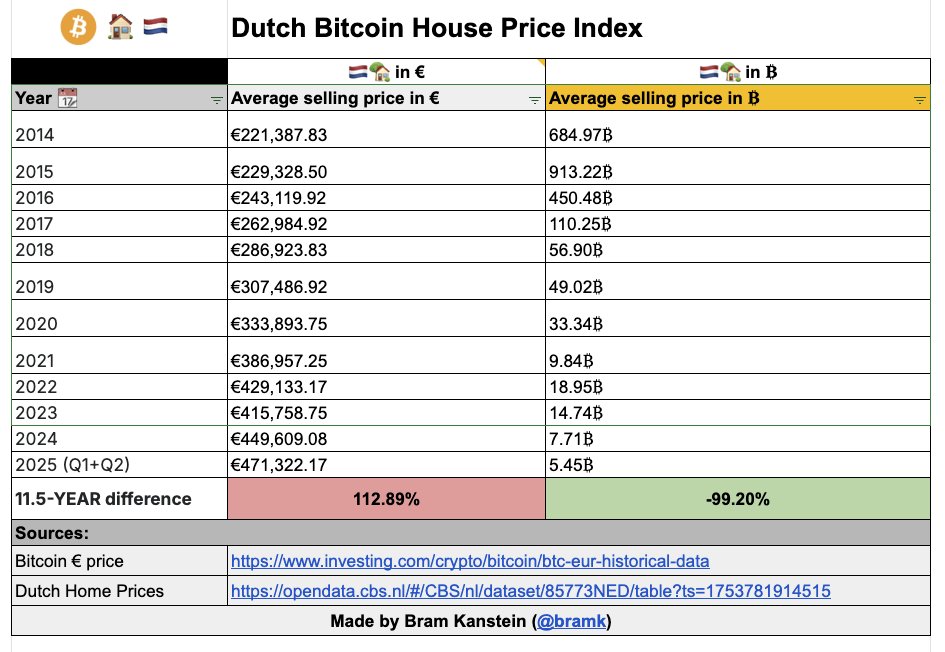The image size is (945, 652).
Task: Open the Bitcoin selling price filter
Action: 919,100
